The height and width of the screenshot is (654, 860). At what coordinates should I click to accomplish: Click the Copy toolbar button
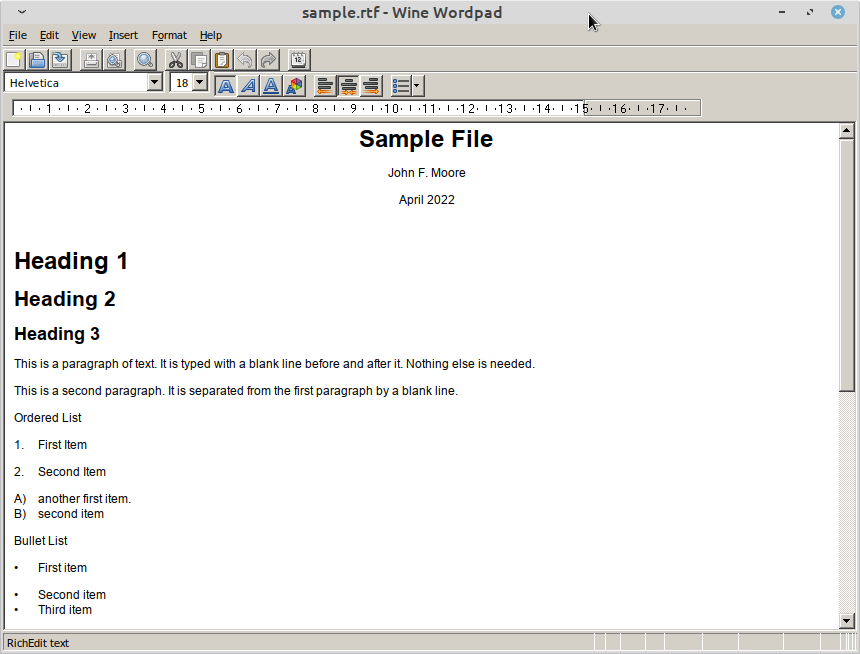(x=199, y=60)
